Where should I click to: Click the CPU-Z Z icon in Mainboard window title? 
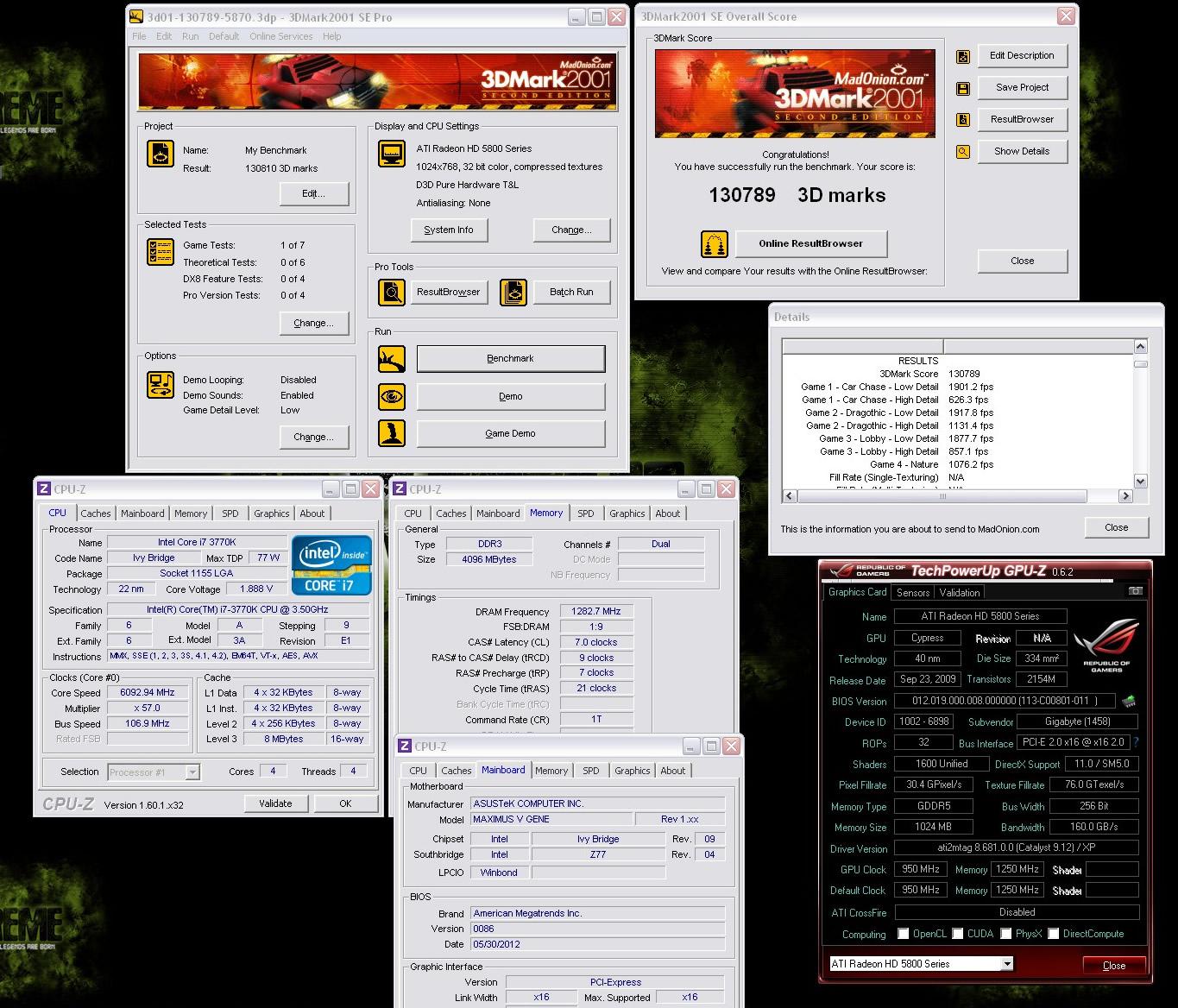[405, 746]
